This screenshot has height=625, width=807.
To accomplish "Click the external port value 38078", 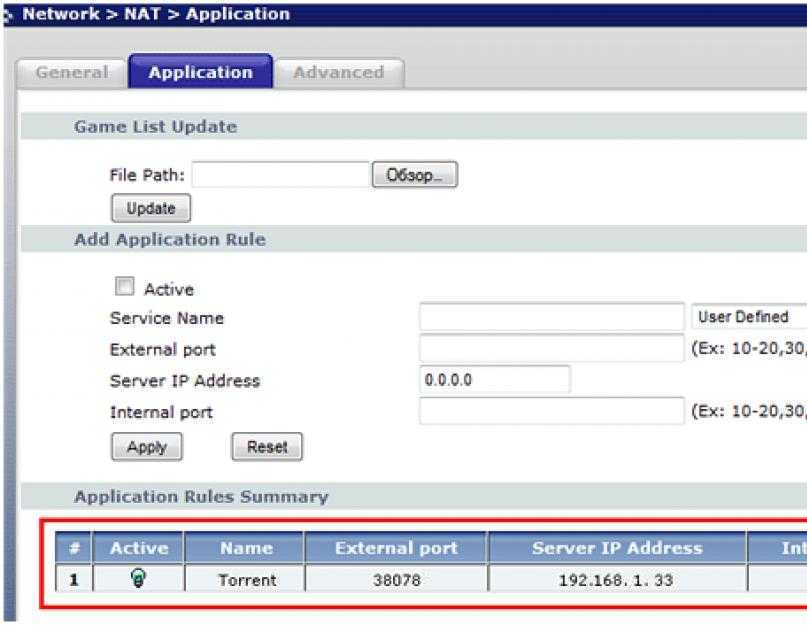I will coord(396,580).
